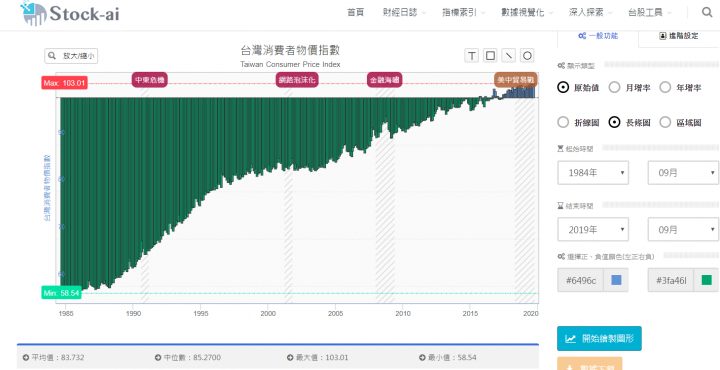Open the search magnifier icon in header

(707, 12)
